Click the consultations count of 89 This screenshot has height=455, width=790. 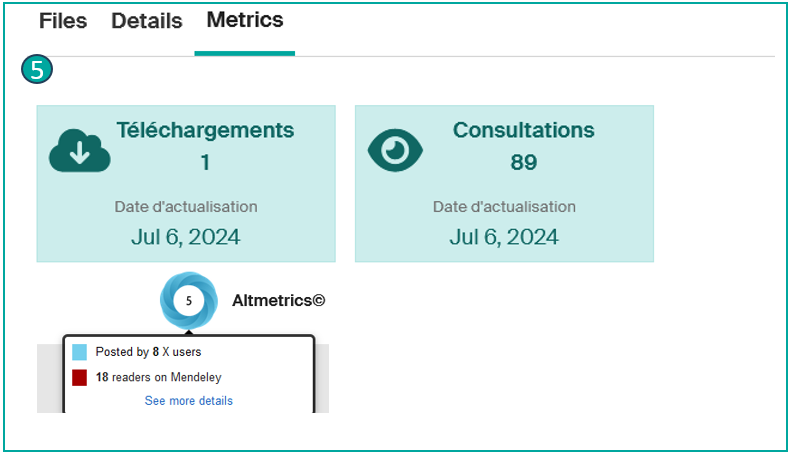(523, 162)
